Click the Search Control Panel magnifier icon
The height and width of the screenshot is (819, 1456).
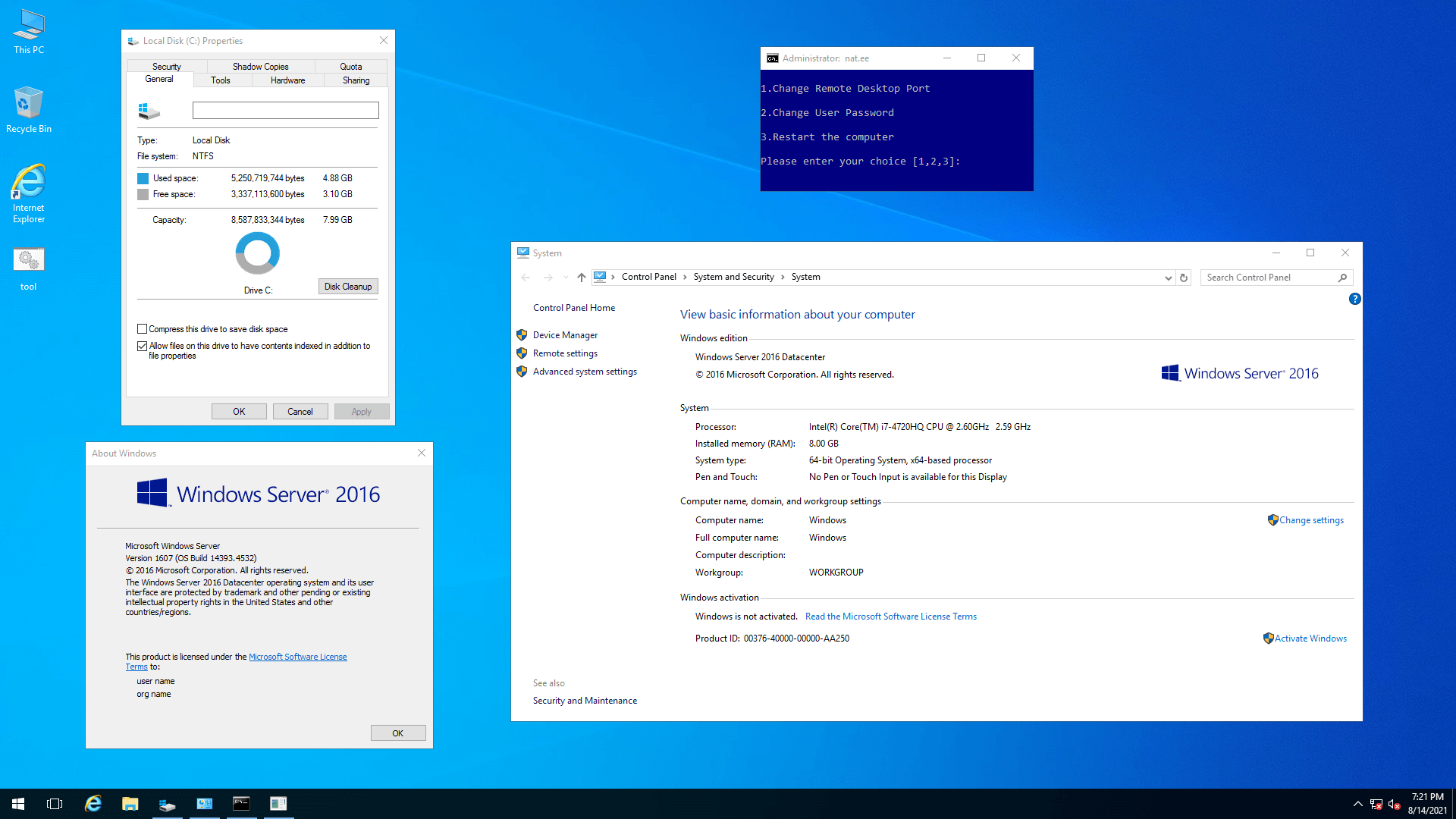point(1342,278)
